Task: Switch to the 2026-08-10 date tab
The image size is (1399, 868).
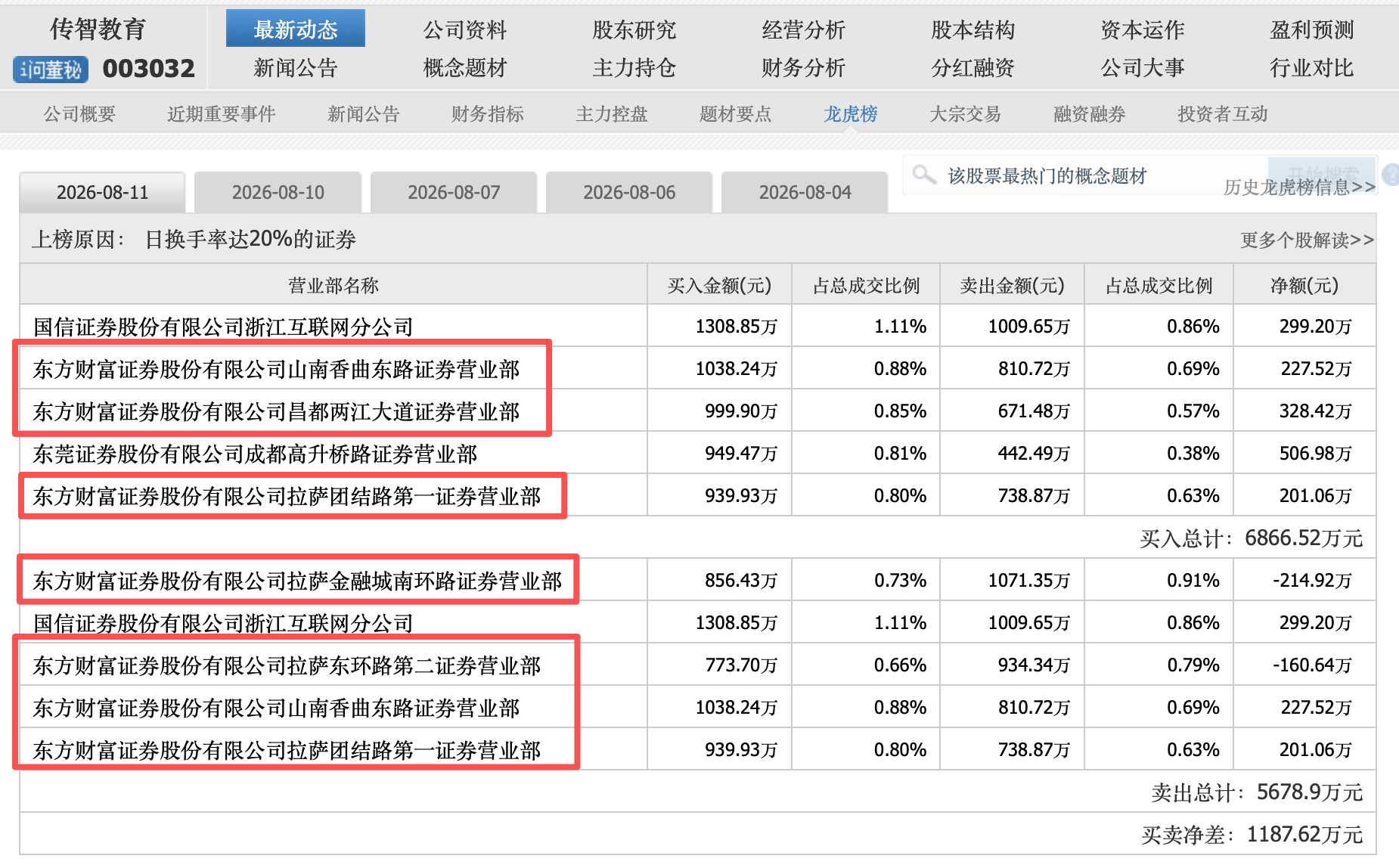Action: (278, 192)
